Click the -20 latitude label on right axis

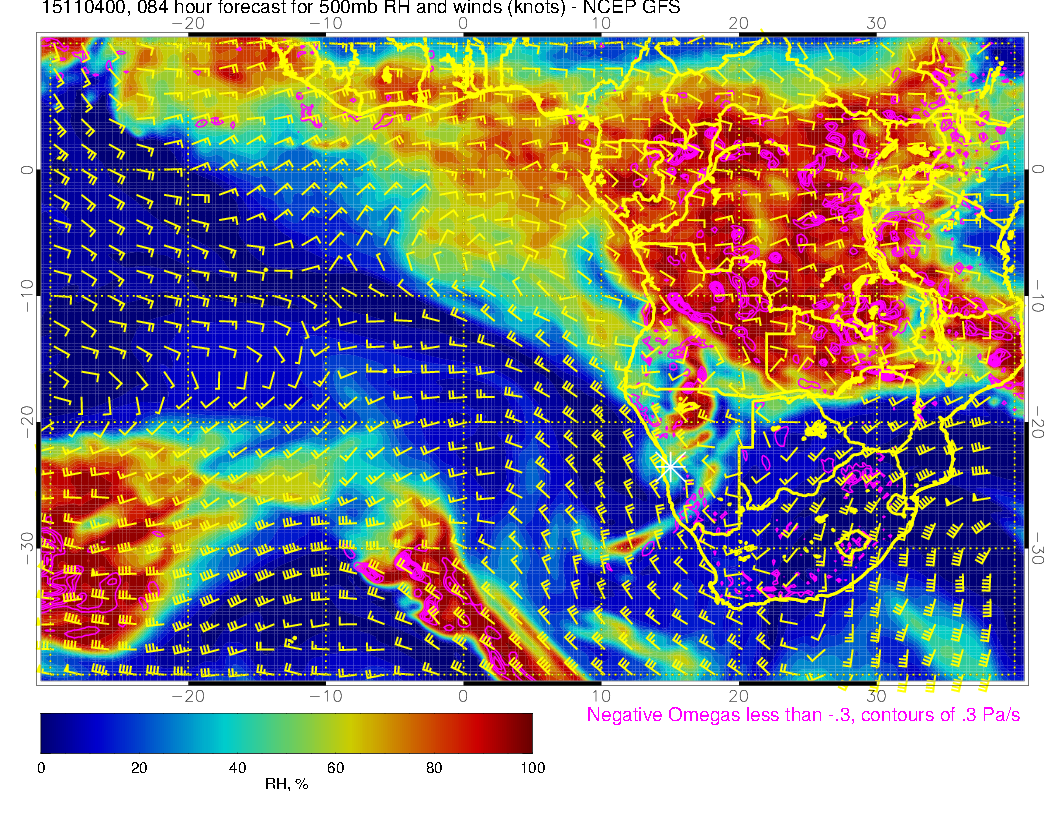pyautogui.click(x=1040, y=422)
